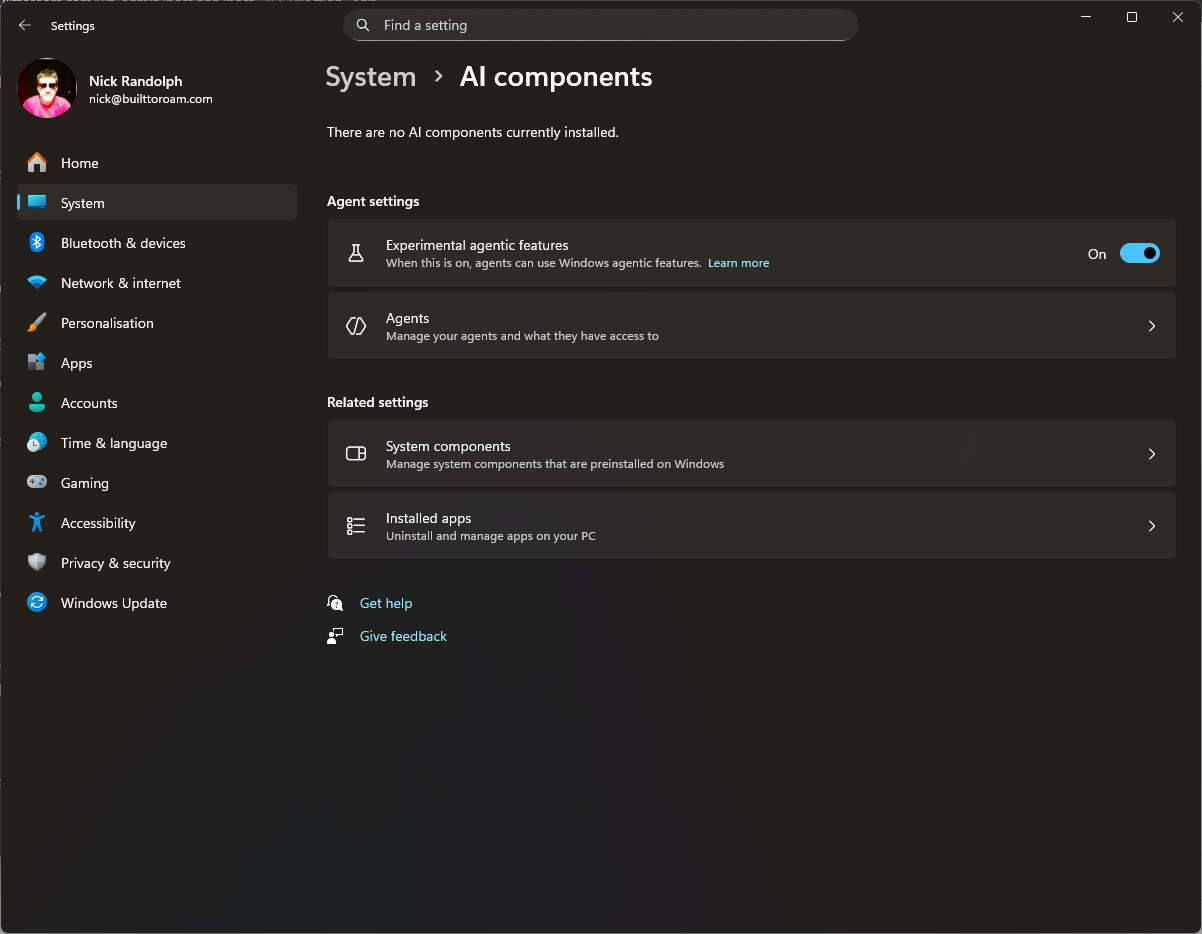This screenshot has width=1202, height=934.
Task: Click the Home icon in sidebar
Action: [x=37, y=163]
